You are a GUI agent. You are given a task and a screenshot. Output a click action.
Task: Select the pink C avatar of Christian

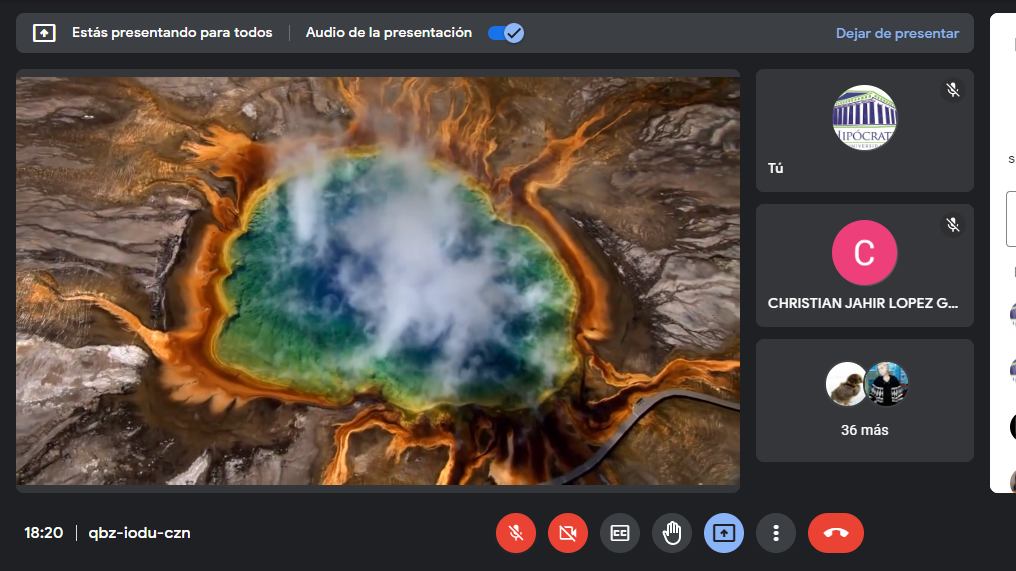click(x=865, y=252)
